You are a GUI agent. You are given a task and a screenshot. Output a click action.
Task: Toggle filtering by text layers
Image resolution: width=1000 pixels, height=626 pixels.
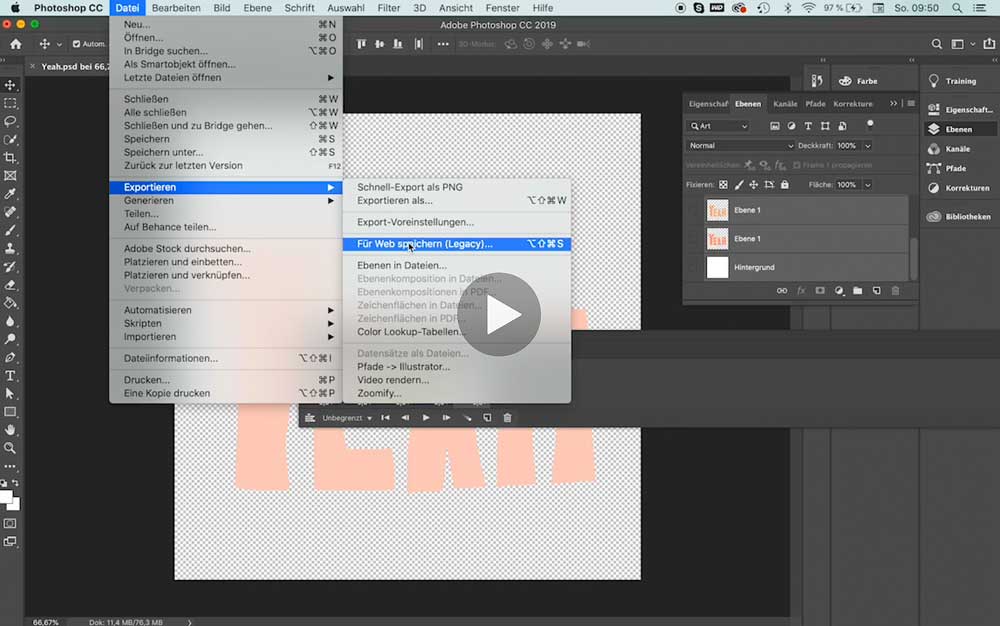[x=807, y=126]
